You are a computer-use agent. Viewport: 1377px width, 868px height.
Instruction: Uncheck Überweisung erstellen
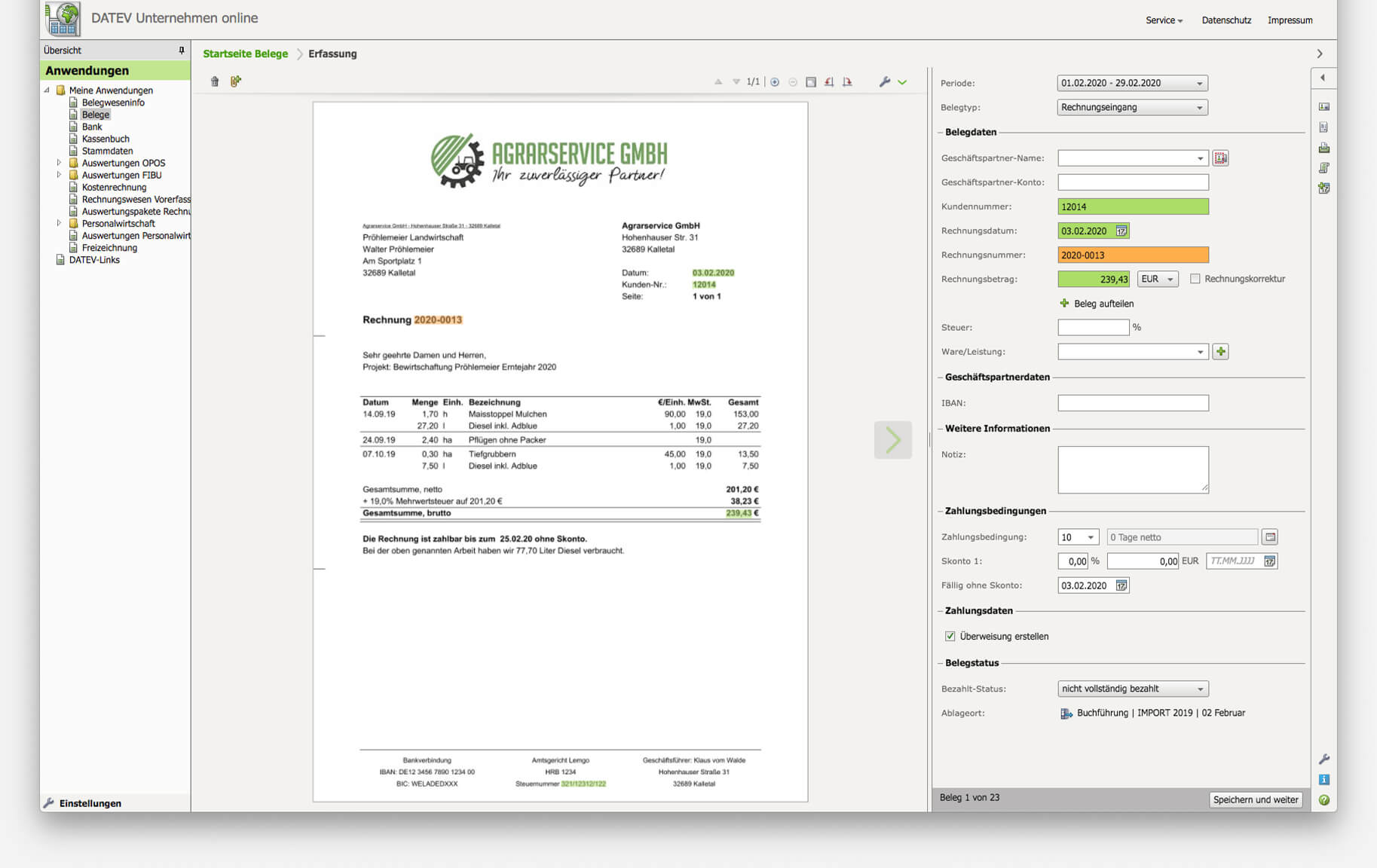[x=950, y=637]
